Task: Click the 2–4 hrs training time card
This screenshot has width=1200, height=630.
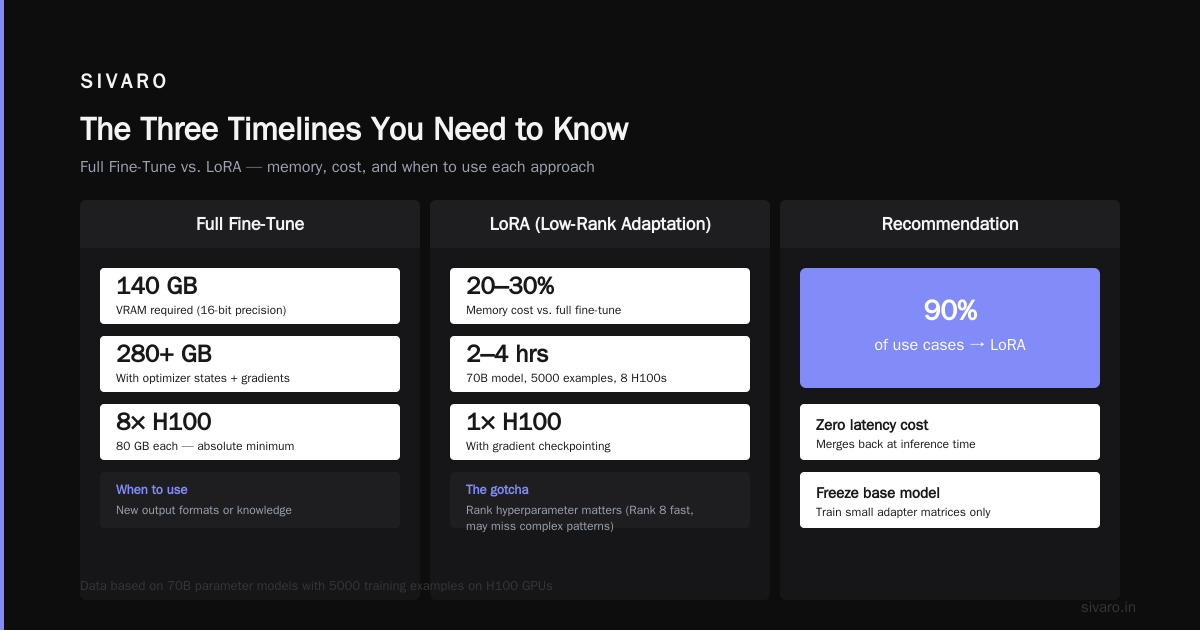Action: [600, 364]
